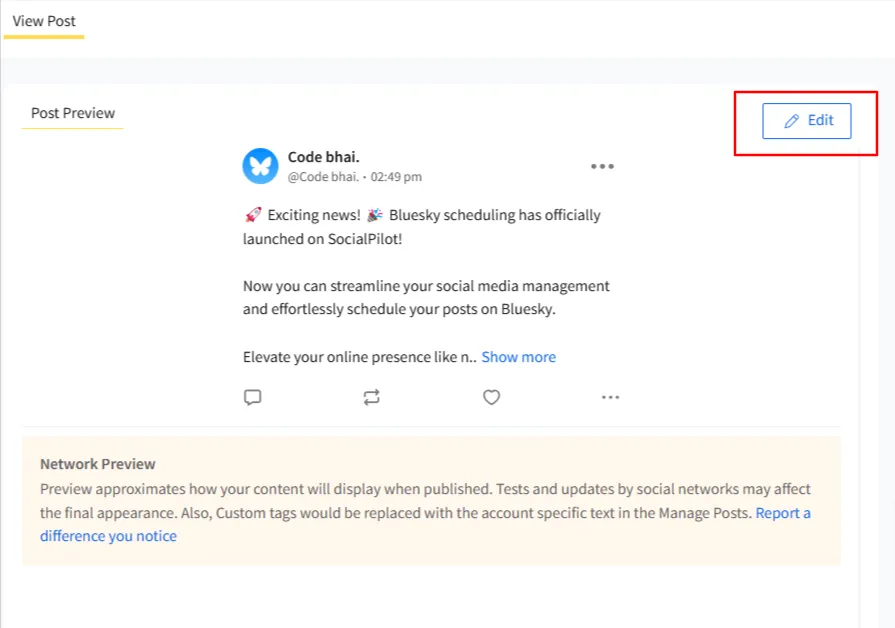Viewport: 895px width, 628px height.
Task: Expand the truncated post using Show more
Action: tap(518, 356)
